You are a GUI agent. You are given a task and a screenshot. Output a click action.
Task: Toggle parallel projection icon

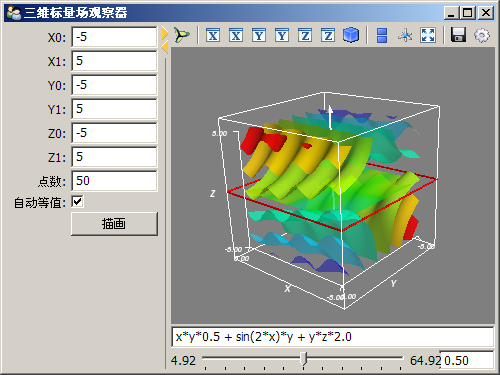[x=382, y=35]
